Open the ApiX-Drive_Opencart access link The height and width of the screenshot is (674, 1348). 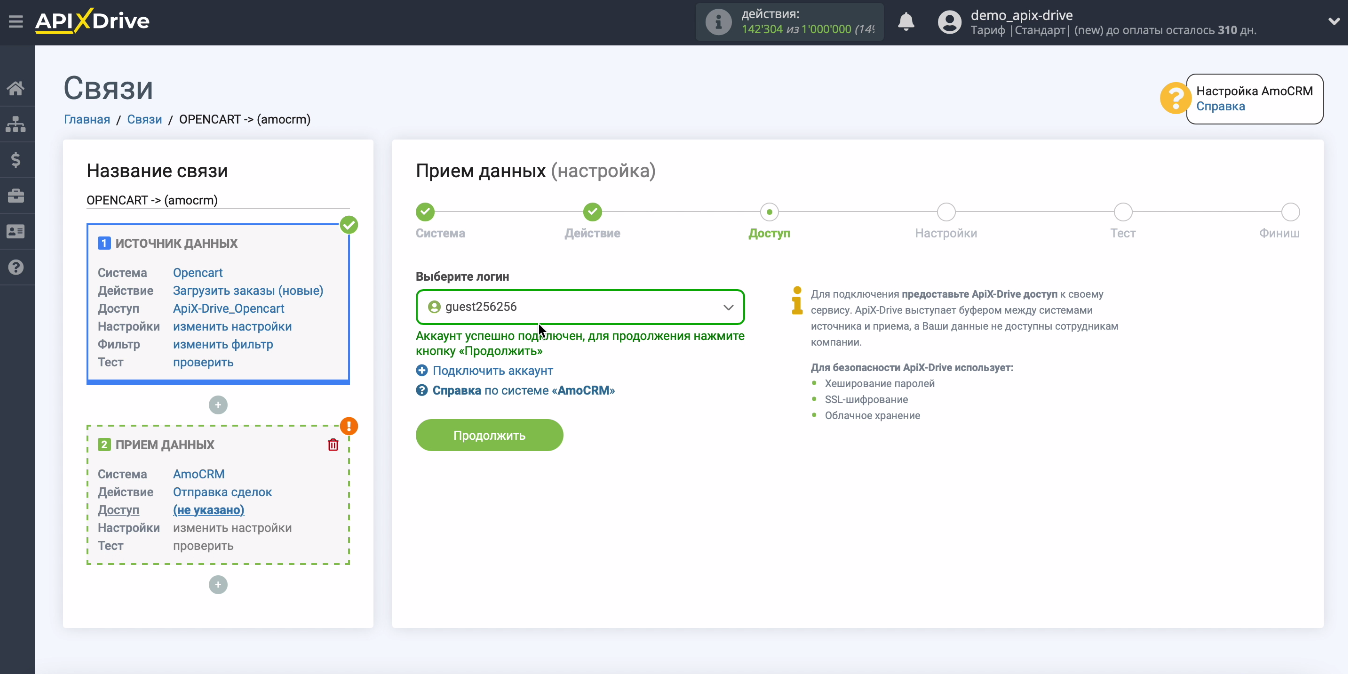(x=229, y=309)
